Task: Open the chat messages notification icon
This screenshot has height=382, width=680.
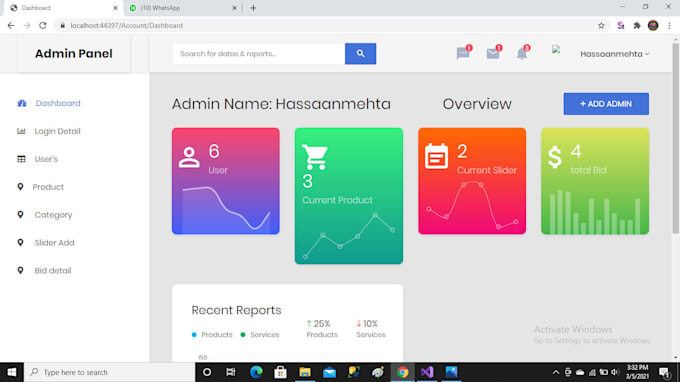Action: coord(463,53)
